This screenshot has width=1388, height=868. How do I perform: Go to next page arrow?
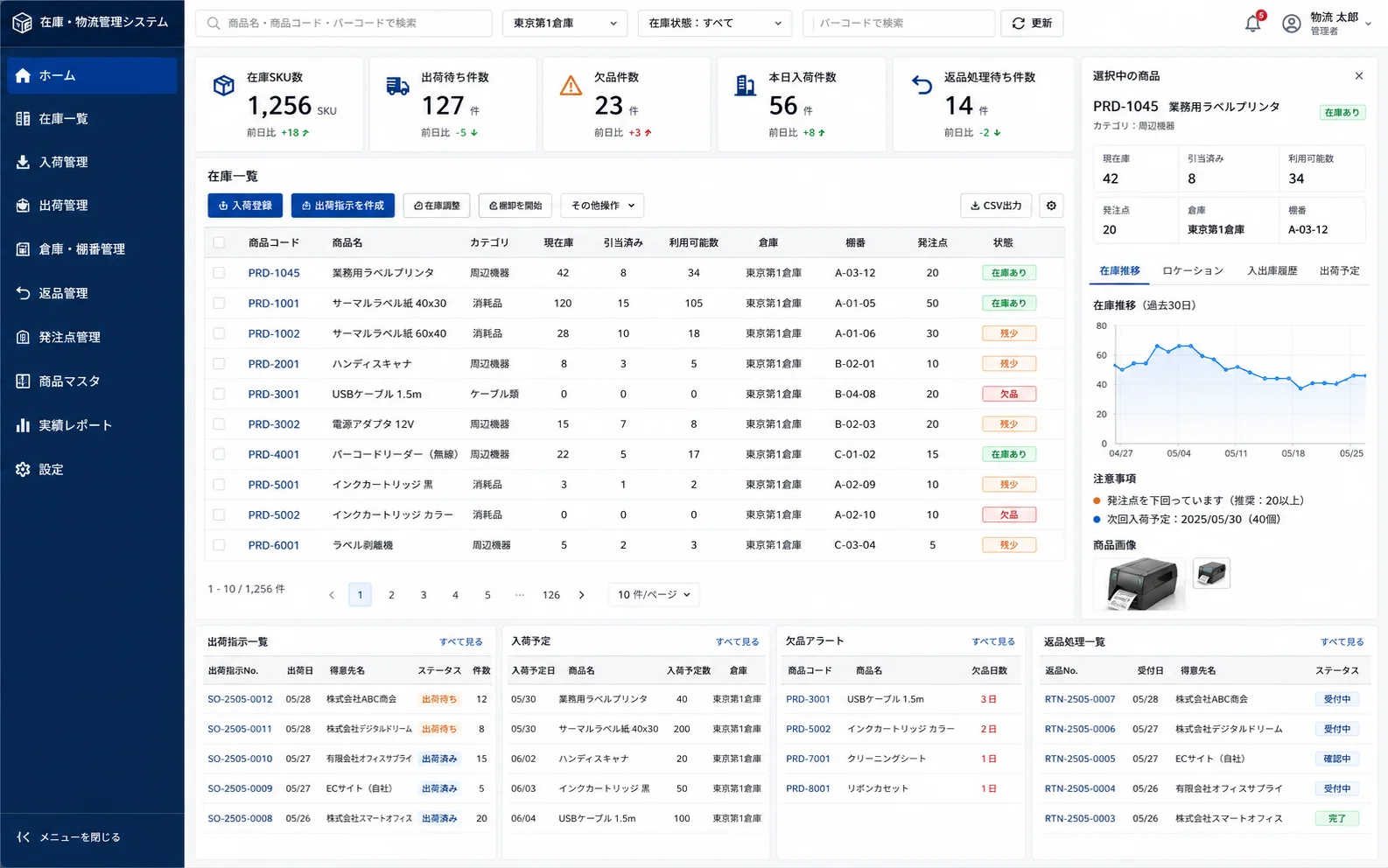[582, 595]
